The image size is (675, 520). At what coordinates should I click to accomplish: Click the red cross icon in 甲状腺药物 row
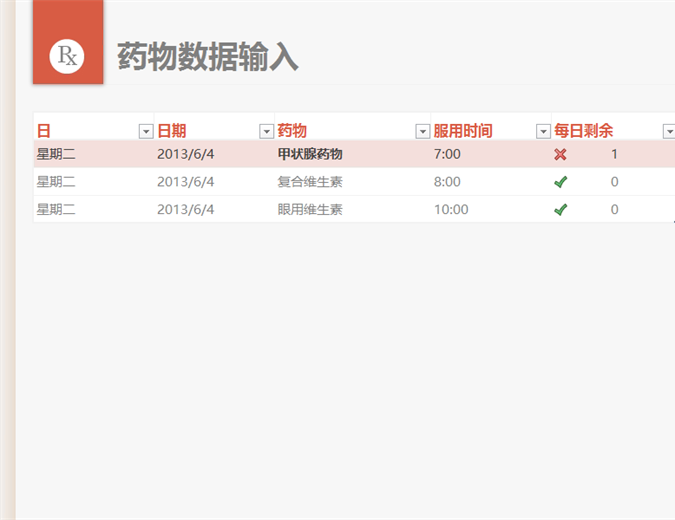(560, 154)
